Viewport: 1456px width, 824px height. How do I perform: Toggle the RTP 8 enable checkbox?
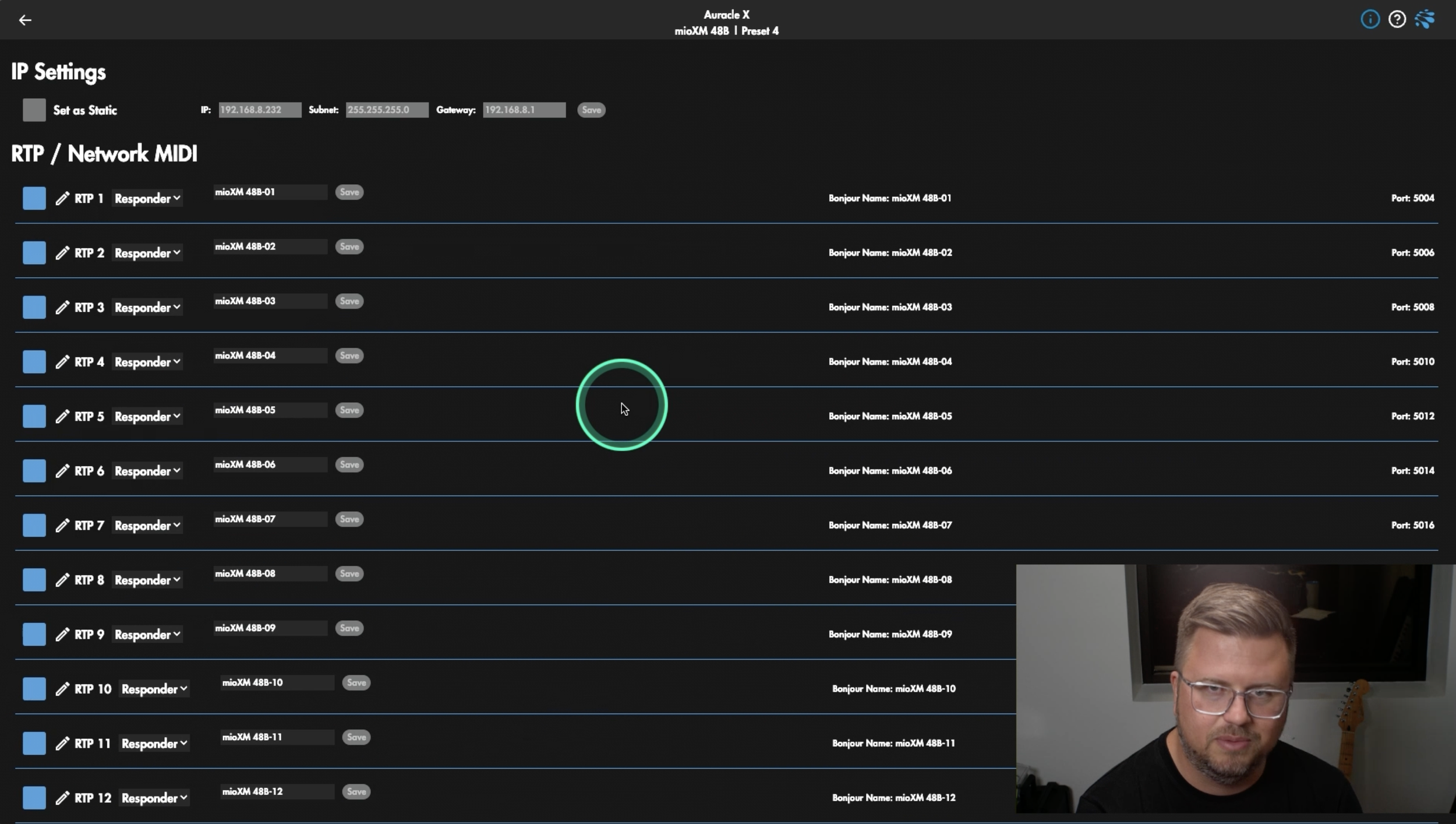coord(34,580)
